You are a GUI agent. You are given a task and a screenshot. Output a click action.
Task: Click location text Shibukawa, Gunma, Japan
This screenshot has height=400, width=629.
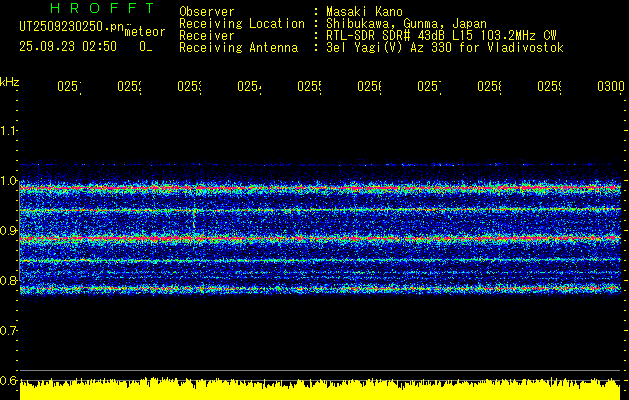[406, 24]
